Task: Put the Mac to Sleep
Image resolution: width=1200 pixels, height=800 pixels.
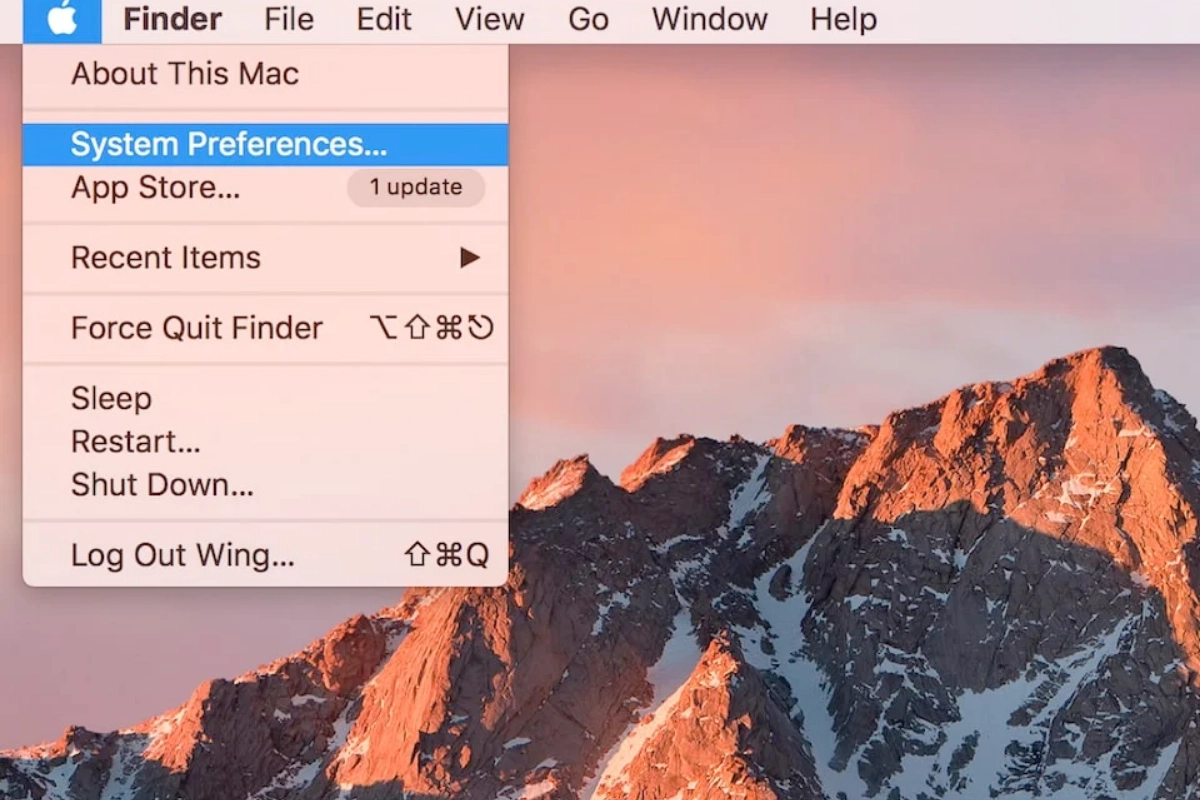Action: 111,398
